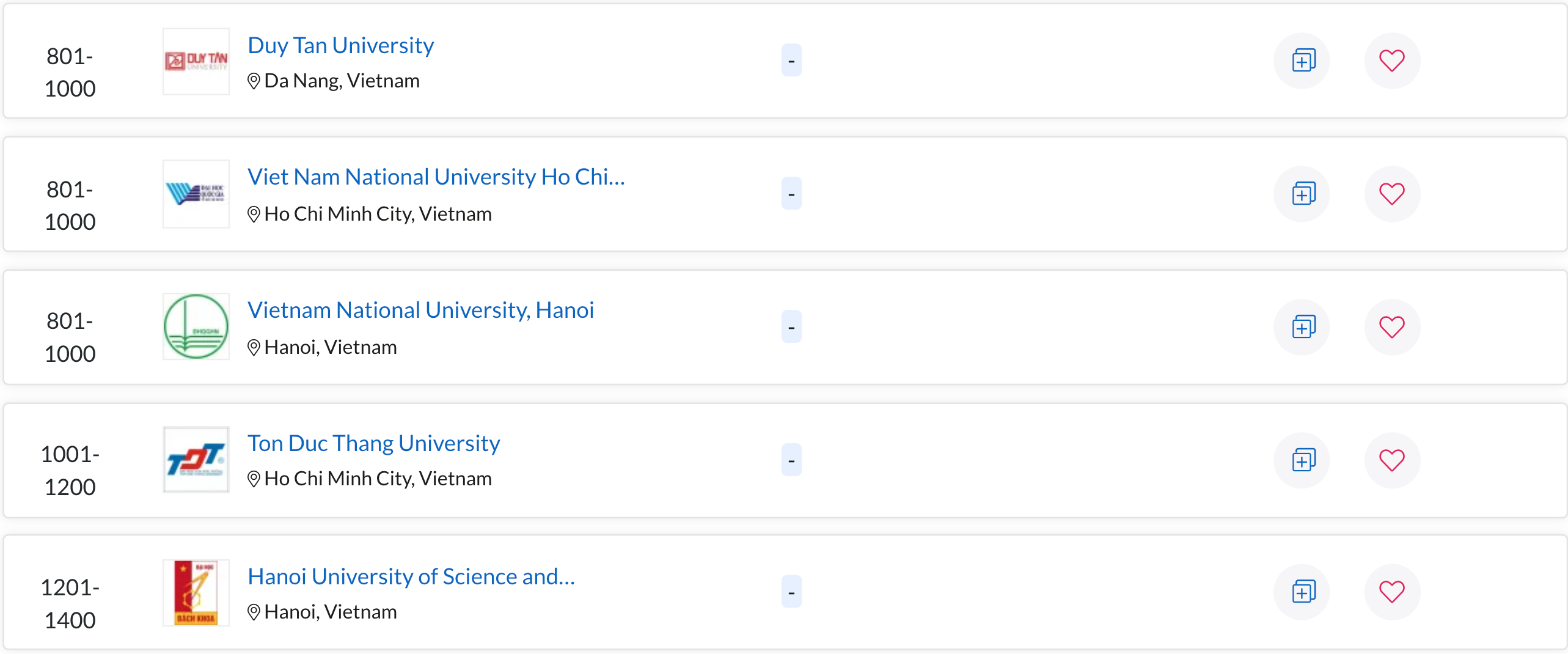Add Viet Nam National University Ho Chi Minh to compare
1568x654 pixels.
click(x=1302, y=194)
